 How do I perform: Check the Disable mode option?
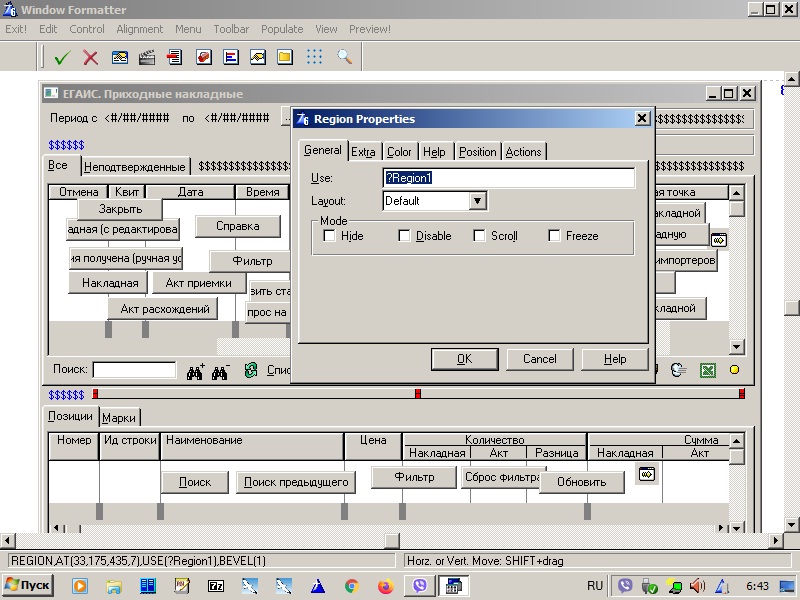point(404,236)
